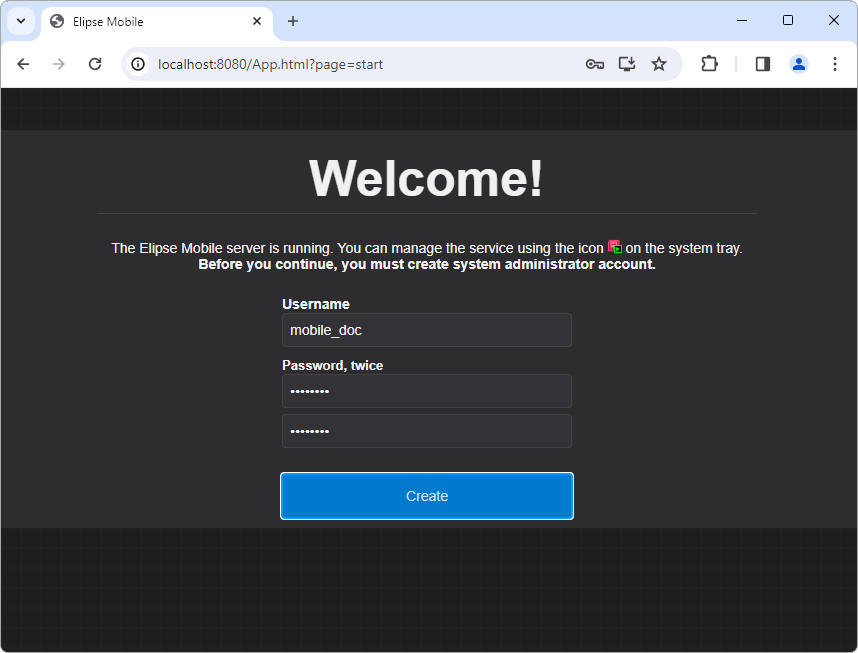
Task: Open the Chrome three-dot menu
Action: tap(835, 64)
